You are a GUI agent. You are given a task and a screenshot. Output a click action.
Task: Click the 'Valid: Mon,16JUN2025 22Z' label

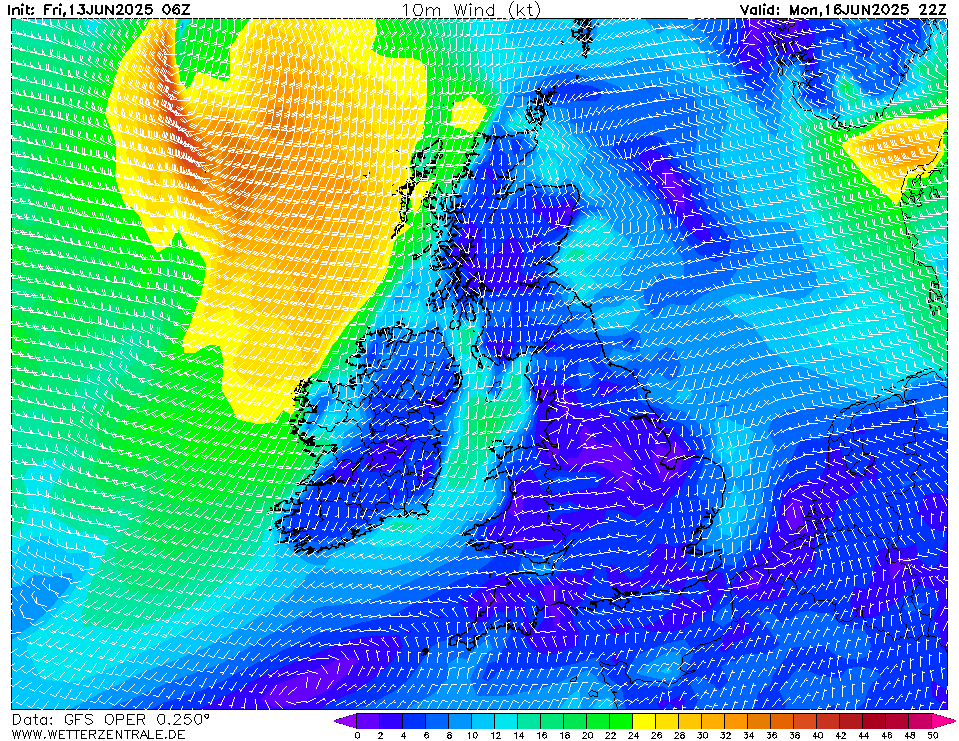click(843, 9)
